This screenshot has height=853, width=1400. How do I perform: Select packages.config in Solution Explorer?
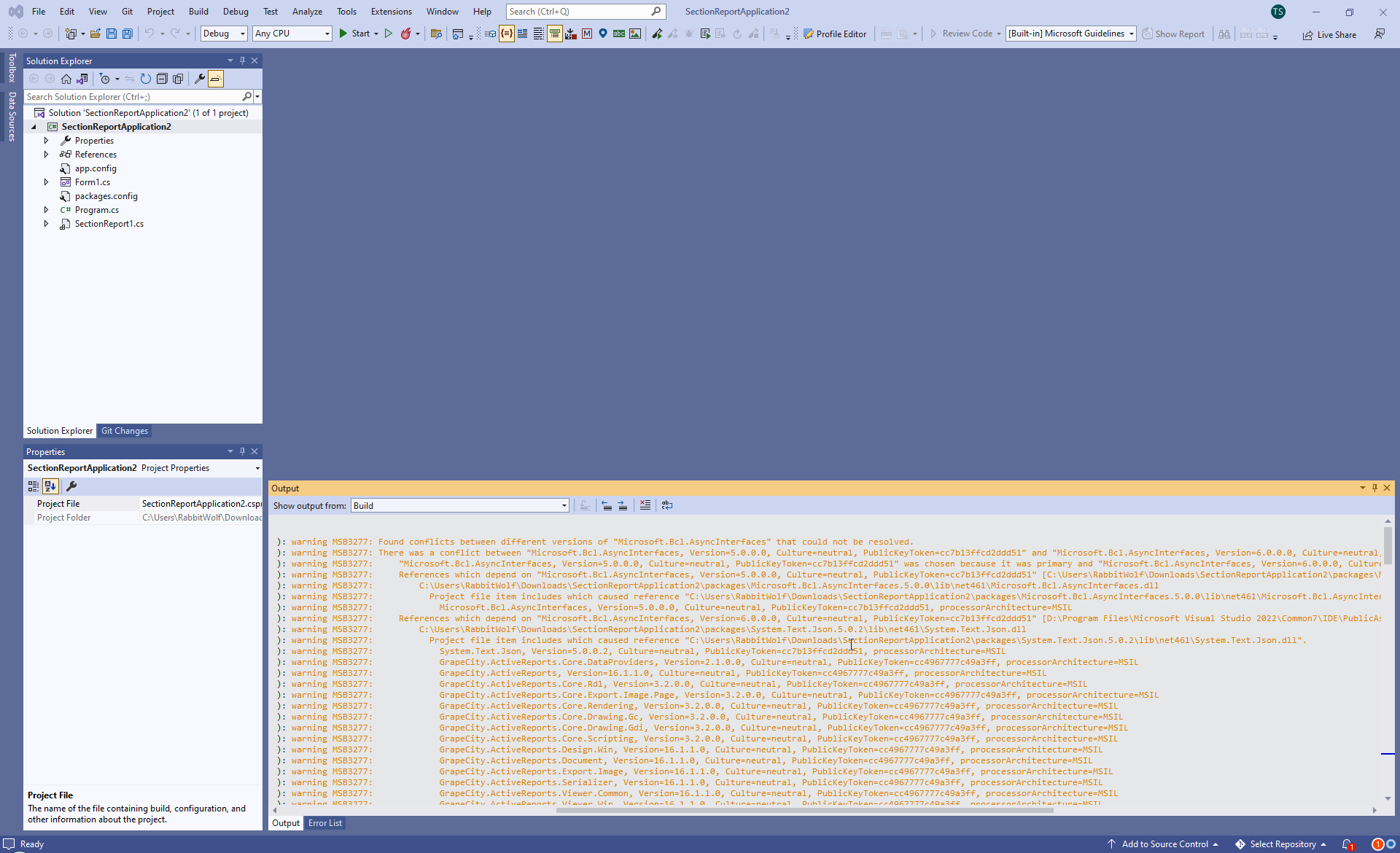tap(106, 196)
